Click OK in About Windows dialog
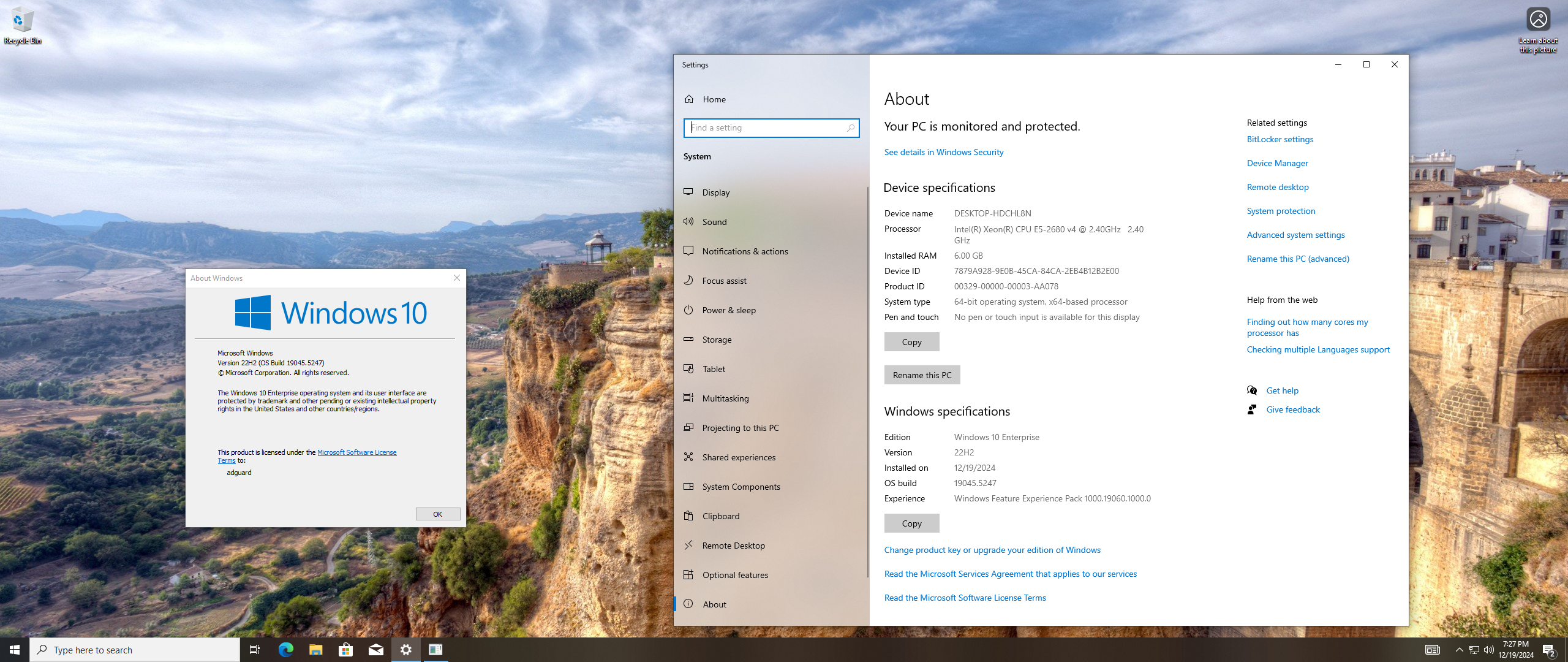 point(437,514)
